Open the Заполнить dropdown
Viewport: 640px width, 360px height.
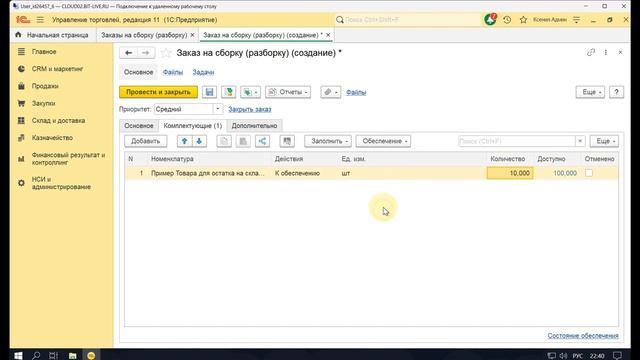click(x=328, y=141)
